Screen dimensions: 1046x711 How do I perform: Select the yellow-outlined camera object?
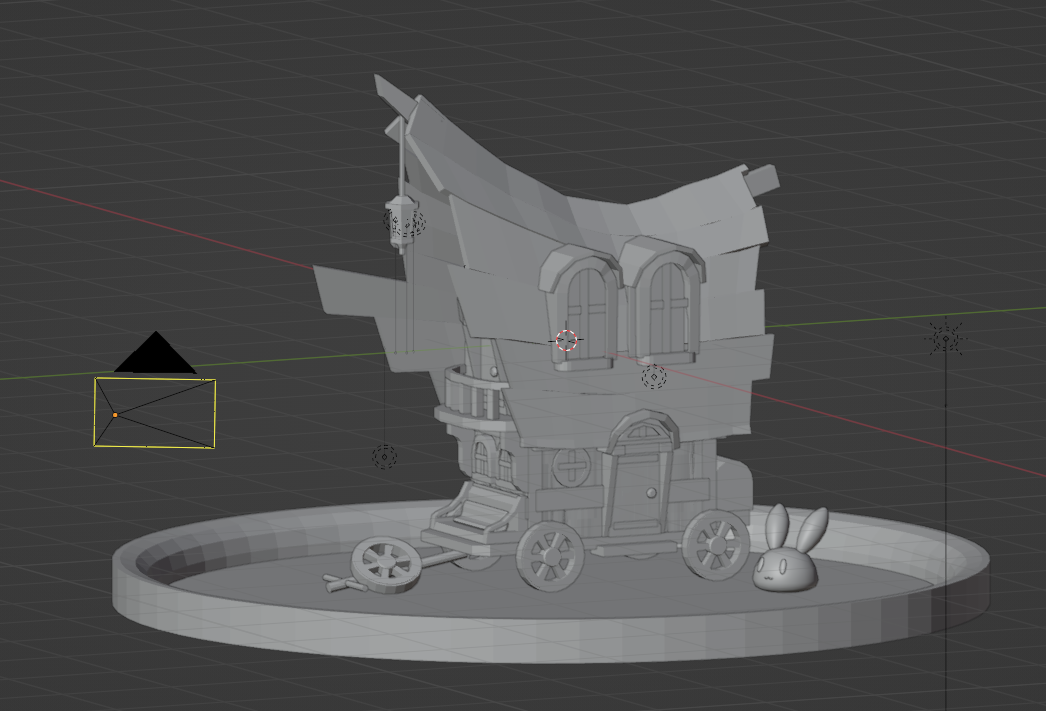154,412
